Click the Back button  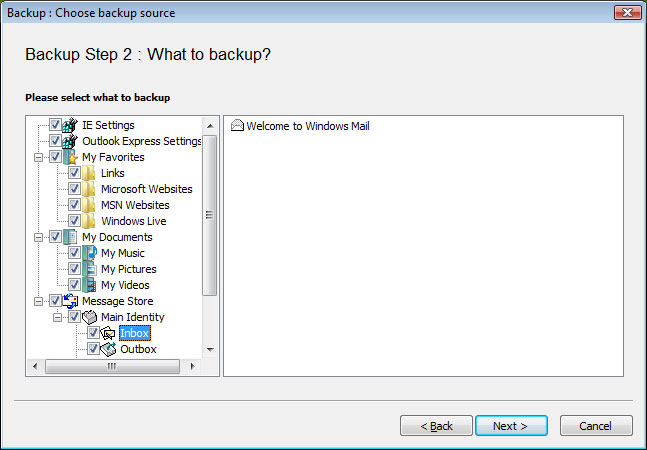tap(436, 426)
